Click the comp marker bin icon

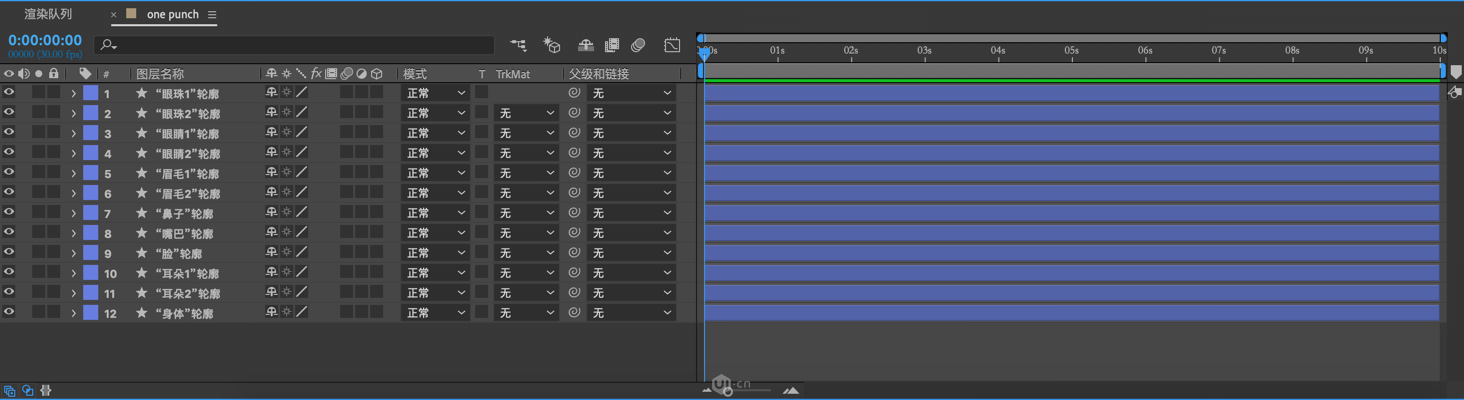(x=1456, y=73)
